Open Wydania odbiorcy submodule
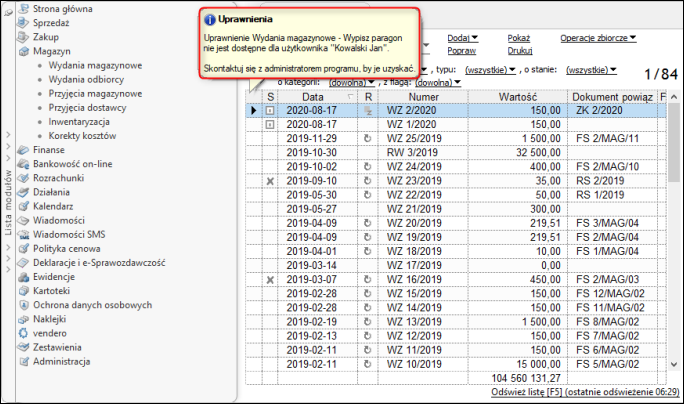Image resolution: width=684 pixels, height=404 pixels. pyautogui.click(x=86, y=79)
